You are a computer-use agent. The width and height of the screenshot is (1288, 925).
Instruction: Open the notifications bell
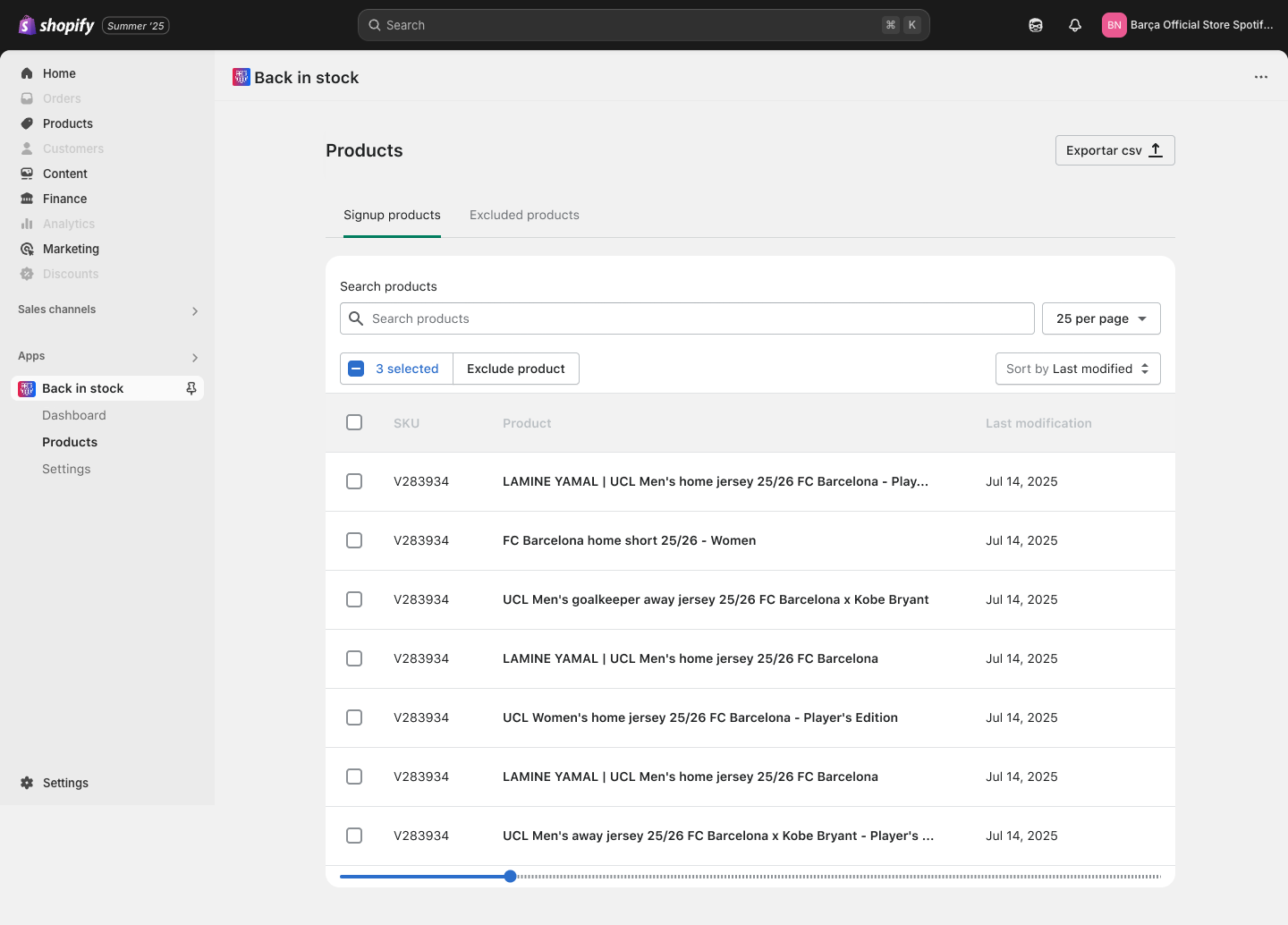1075,25
